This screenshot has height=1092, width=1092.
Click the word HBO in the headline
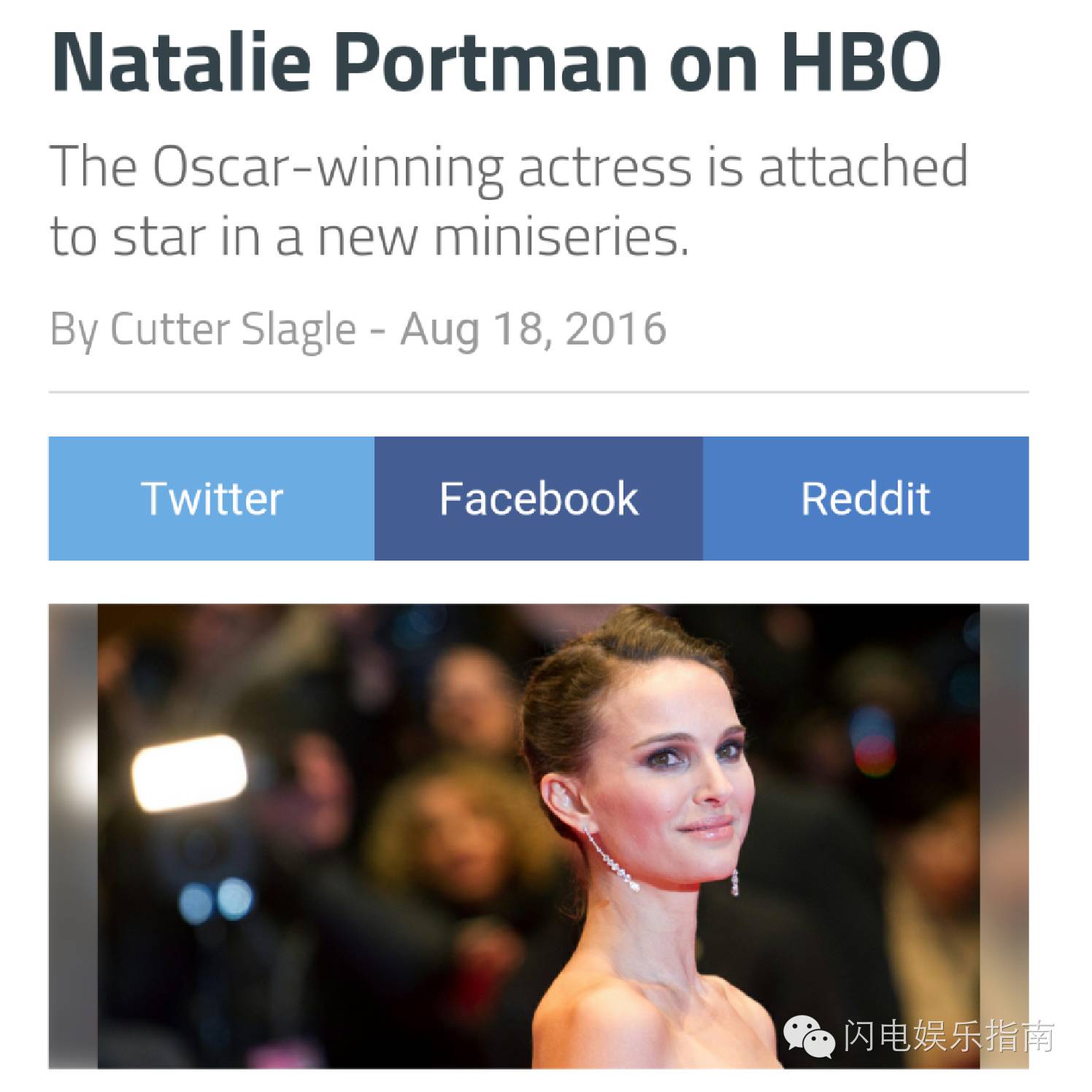point(860,62)
